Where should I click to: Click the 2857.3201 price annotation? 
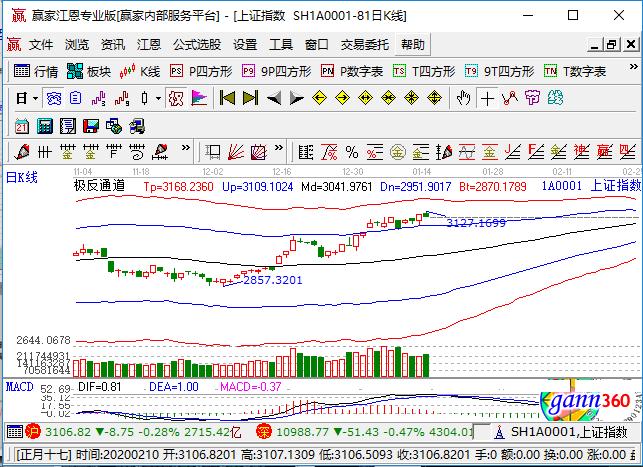click(x=273, y=280)
